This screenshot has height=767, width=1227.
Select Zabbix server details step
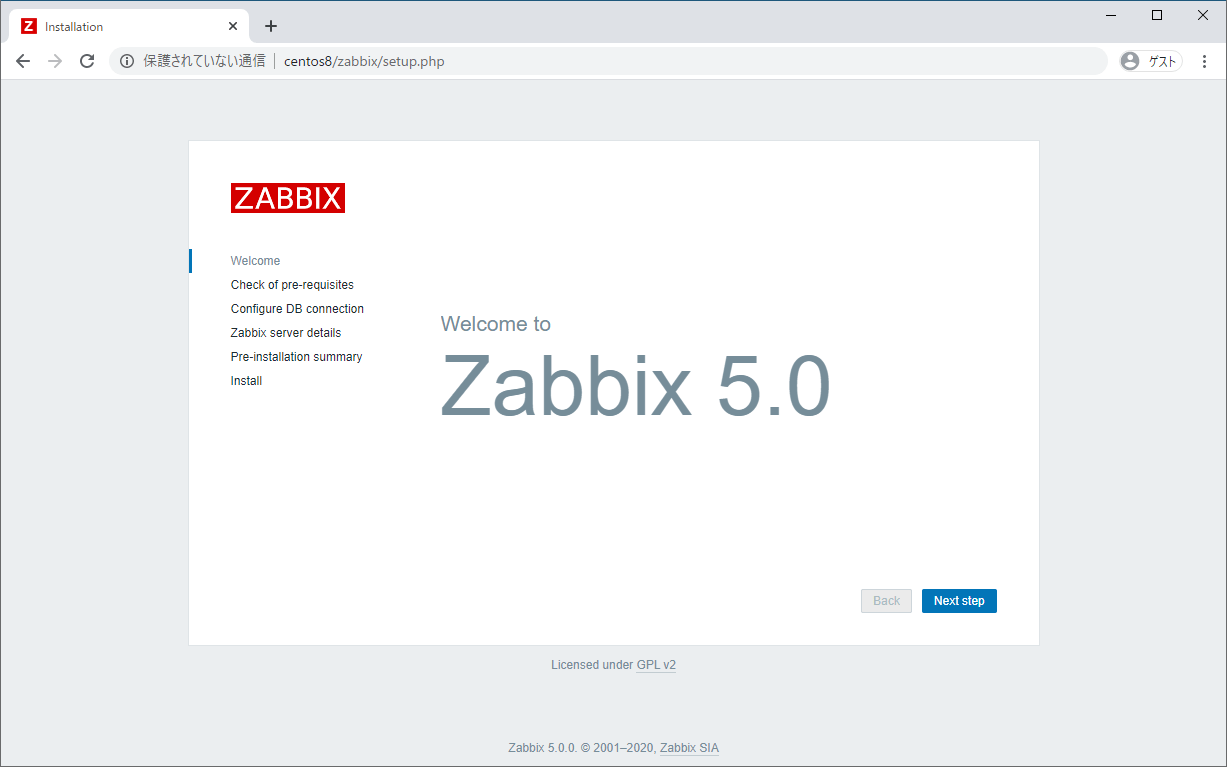tap(286, 333)
